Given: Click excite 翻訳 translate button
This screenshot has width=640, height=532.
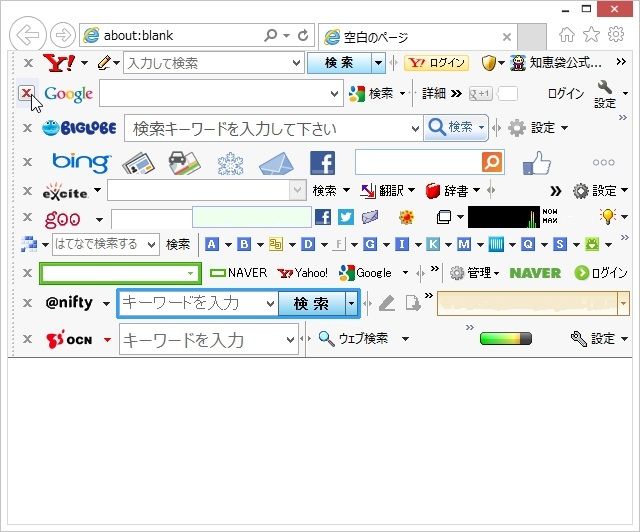Looking at the screenshot, I should tap(383, 190).
